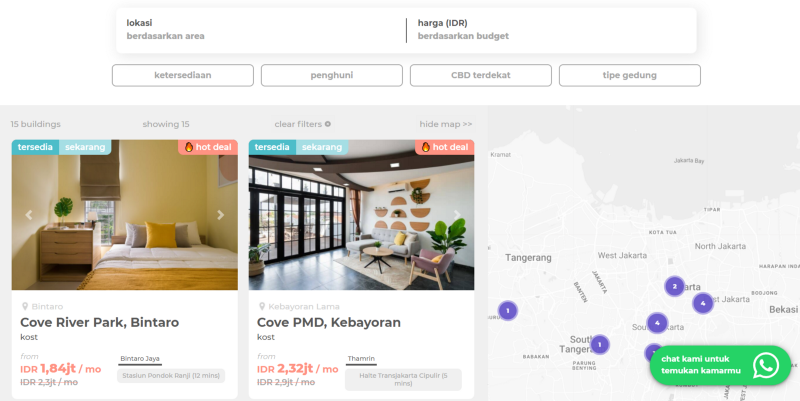Viewport: 800px width, 401px height.
Task: Click the showing 15 text
Action: click(x=166, y=124)
